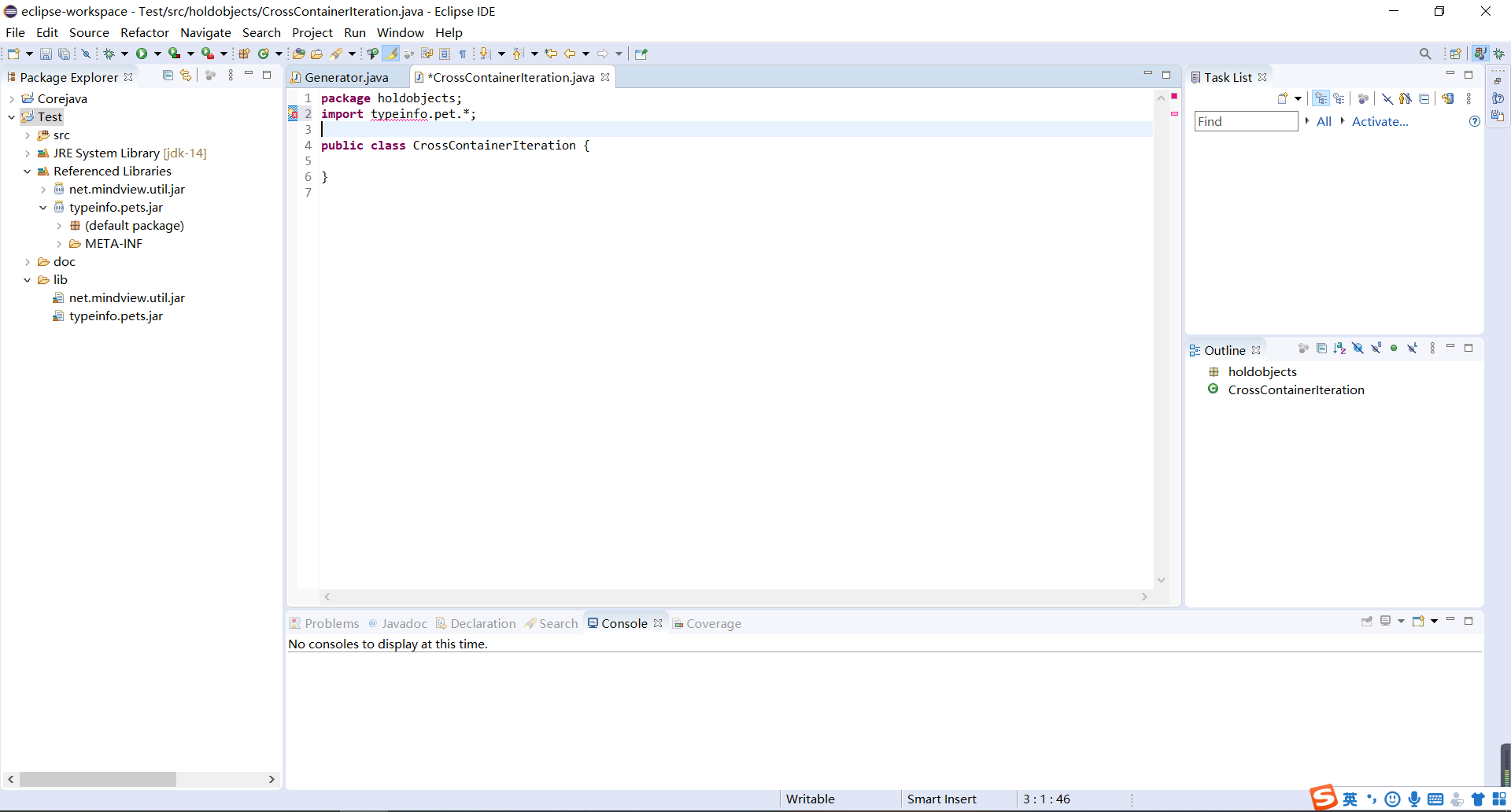Viewport: 1511px width, 812px height.
Task: Click the New Java Class toolbar icon
Action: pyautogui.click(x=264, y=54)
